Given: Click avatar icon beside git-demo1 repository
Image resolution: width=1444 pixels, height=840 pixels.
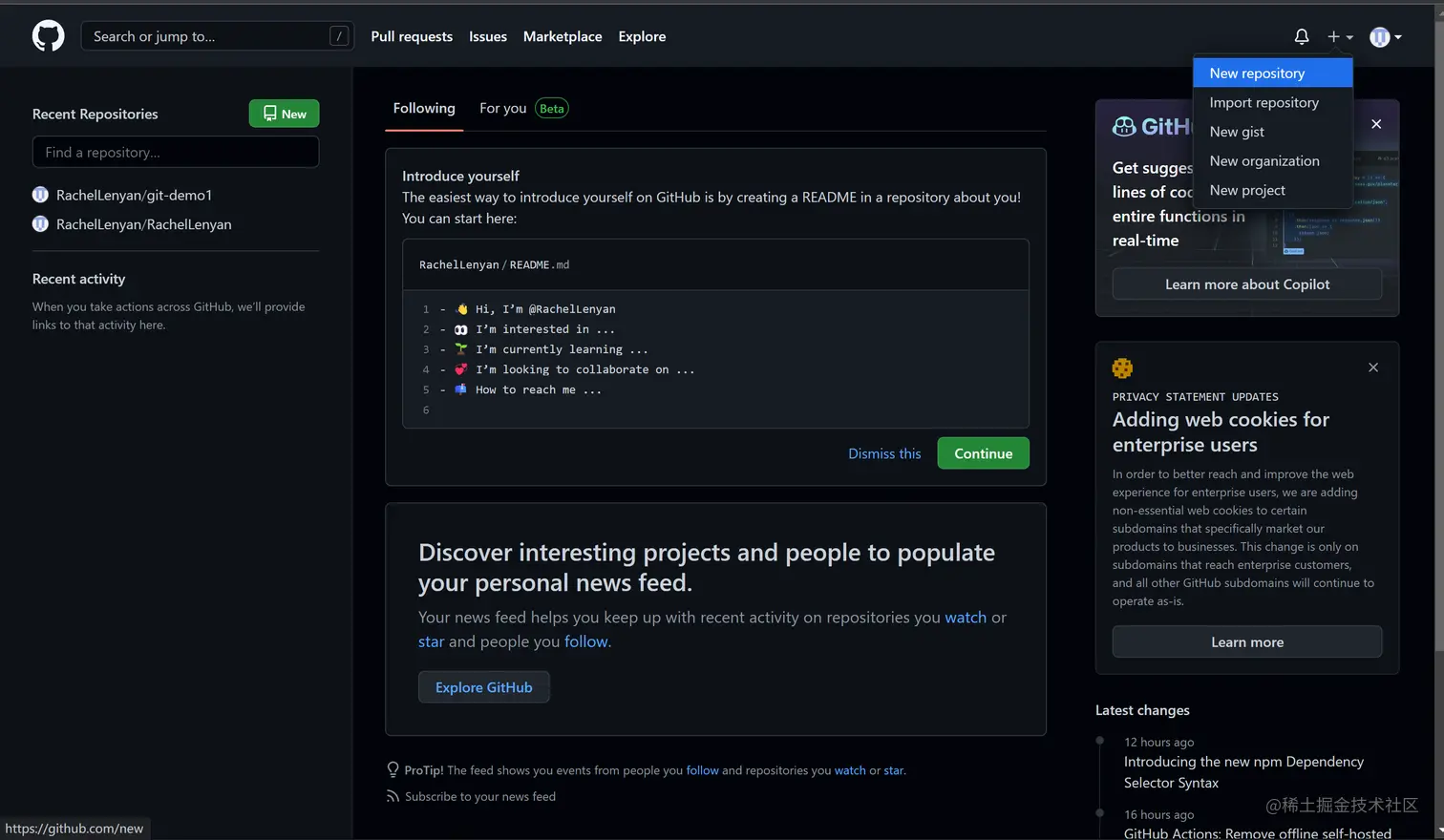Looking at the screenshot, I should tap(40, 195).
